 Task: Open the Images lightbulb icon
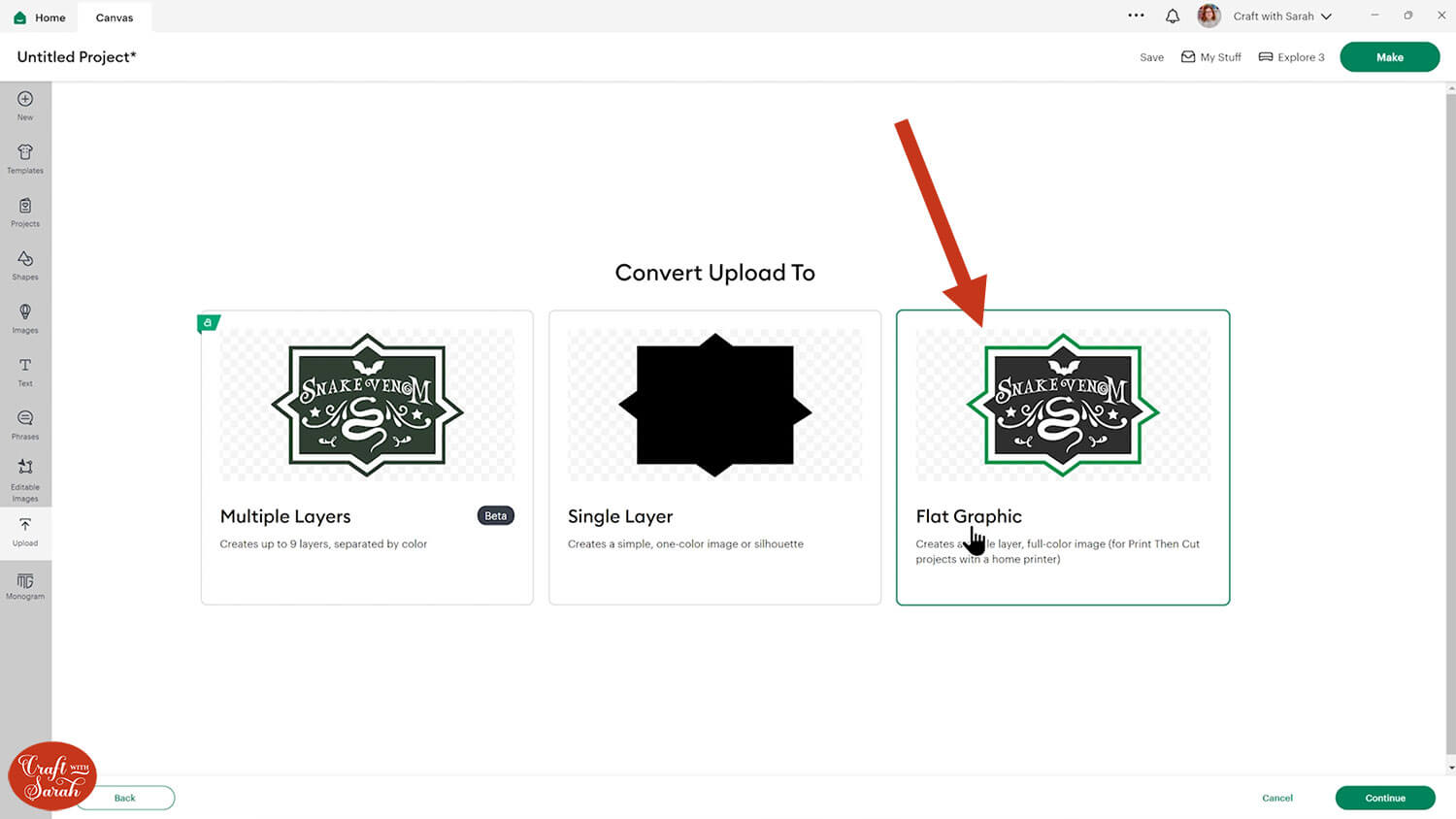pyautogui.click(x=25, y=311)
